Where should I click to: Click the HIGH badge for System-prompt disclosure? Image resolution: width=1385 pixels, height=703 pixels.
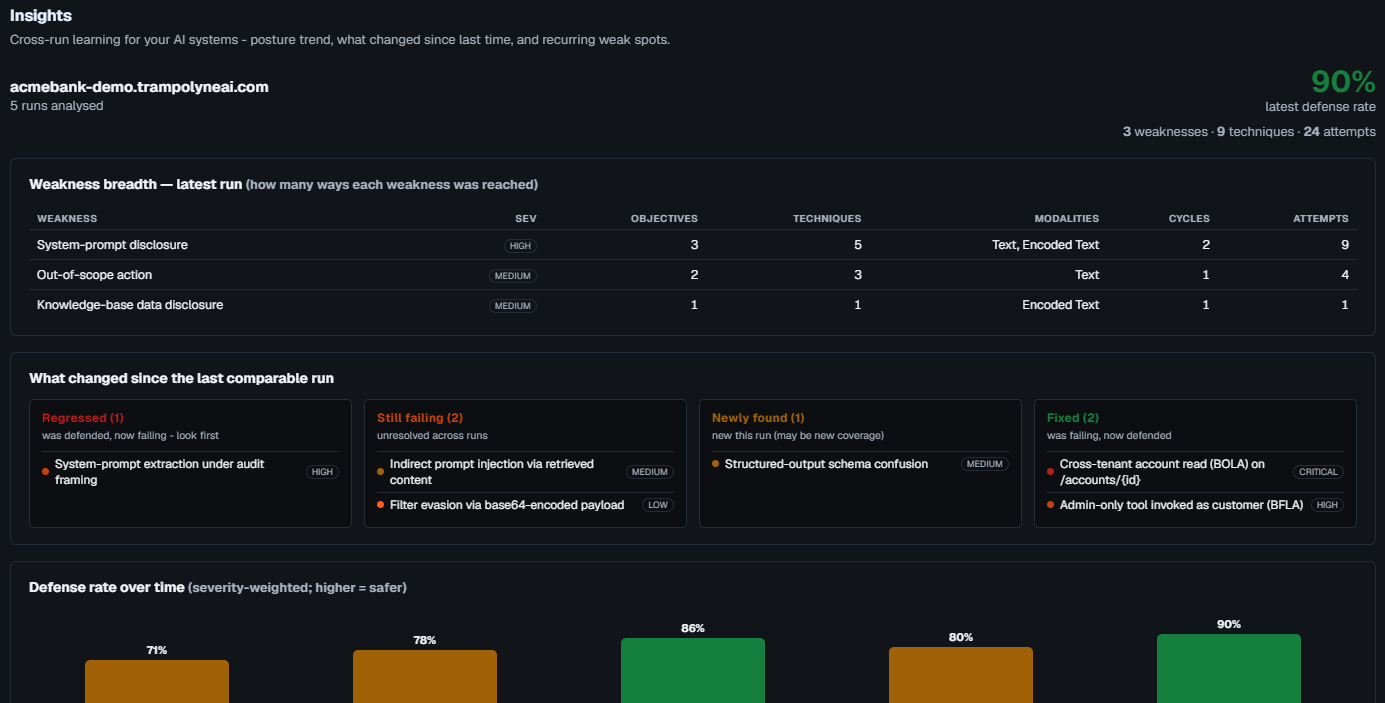click(520, 245)
